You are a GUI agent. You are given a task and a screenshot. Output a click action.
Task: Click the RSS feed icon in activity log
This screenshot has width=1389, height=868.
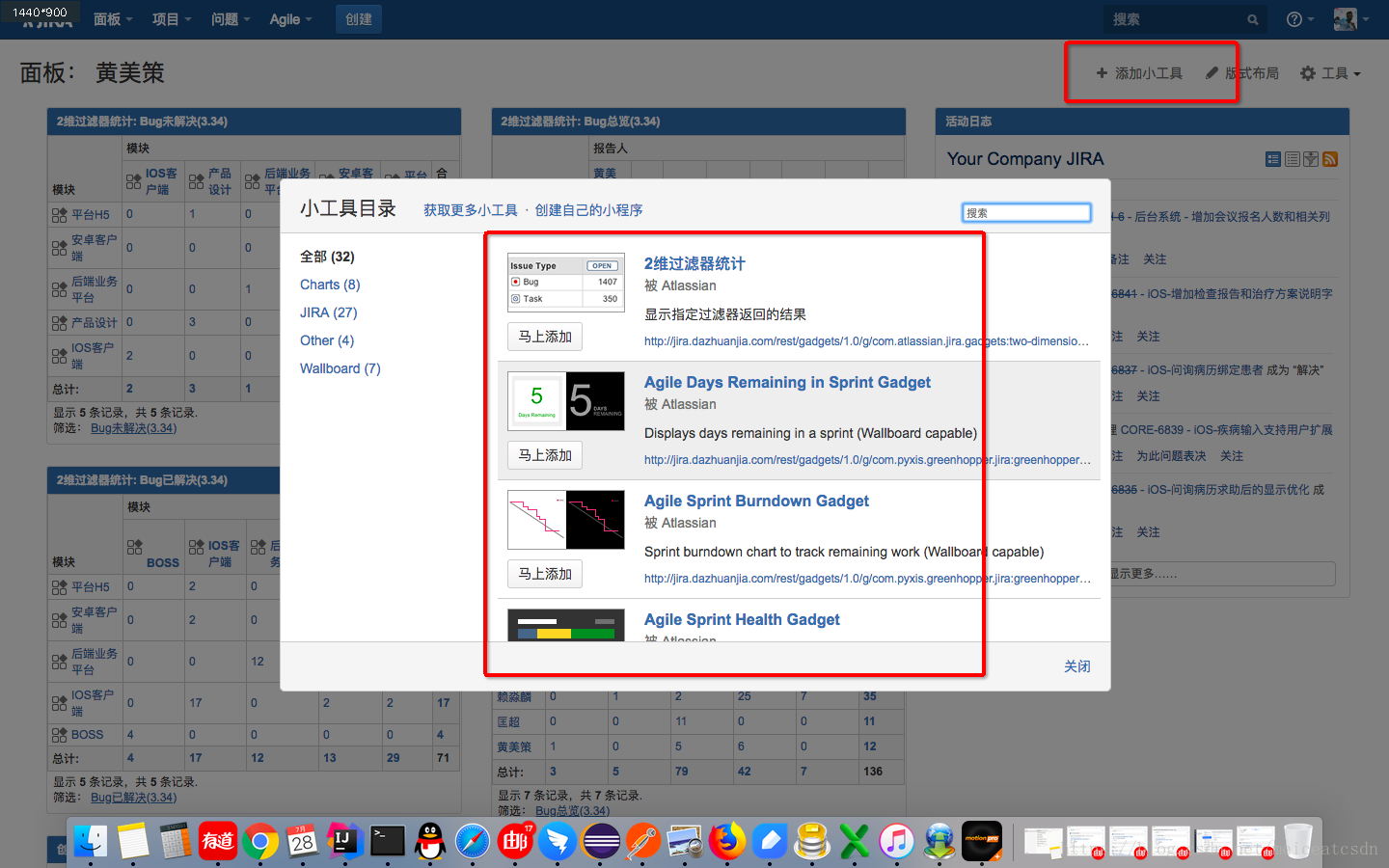pos(1330,159)
